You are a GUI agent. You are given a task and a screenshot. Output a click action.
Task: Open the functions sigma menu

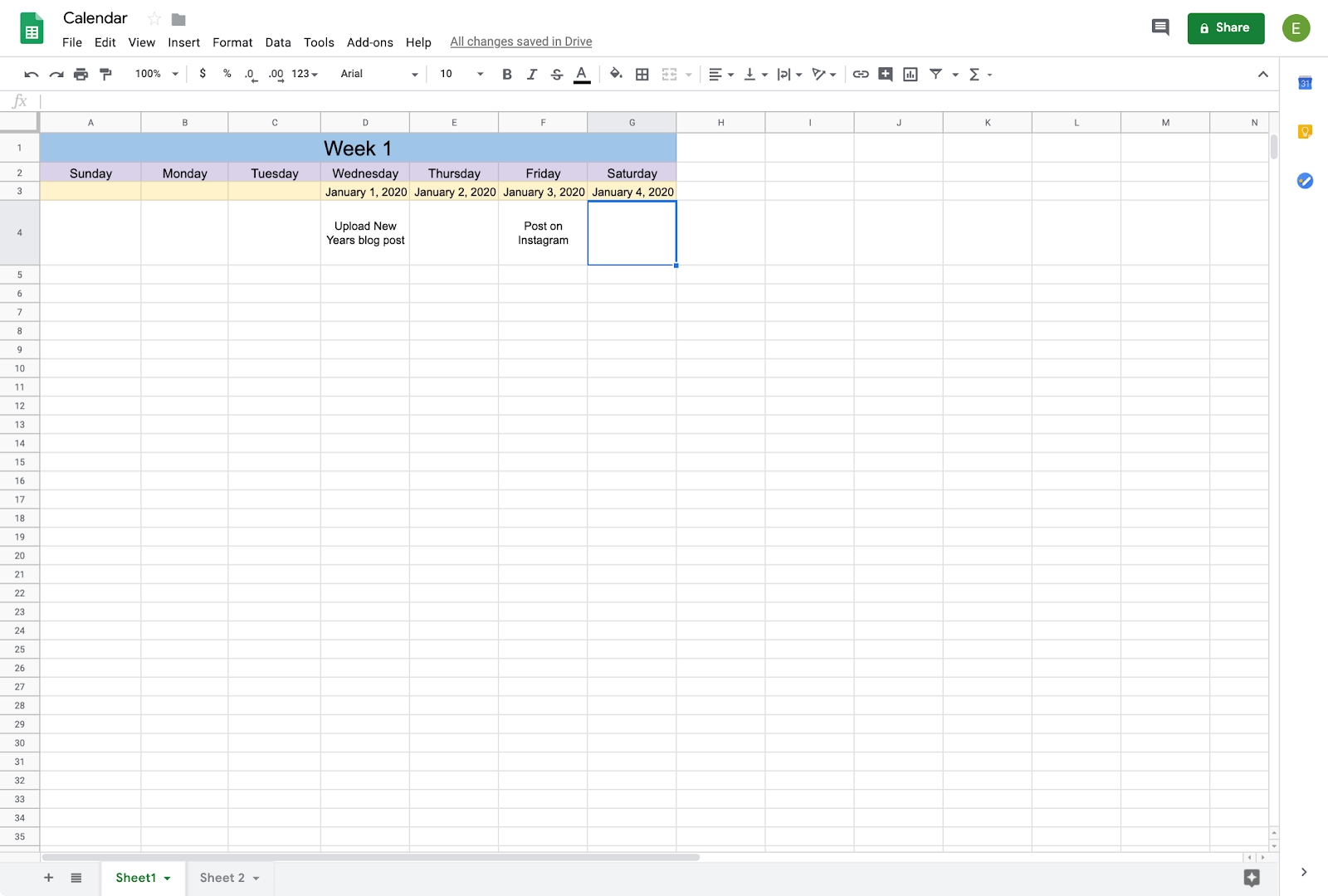[980, 75]
